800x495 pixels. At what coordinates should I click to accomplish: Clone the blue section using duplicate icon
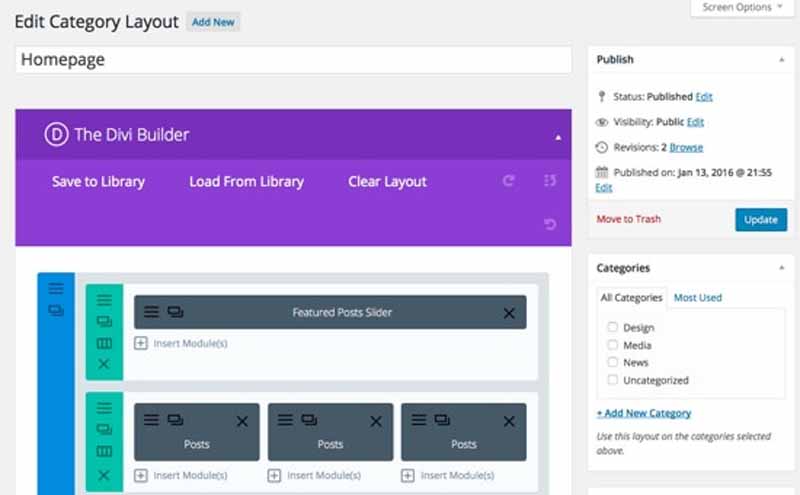tap(56, 310)
